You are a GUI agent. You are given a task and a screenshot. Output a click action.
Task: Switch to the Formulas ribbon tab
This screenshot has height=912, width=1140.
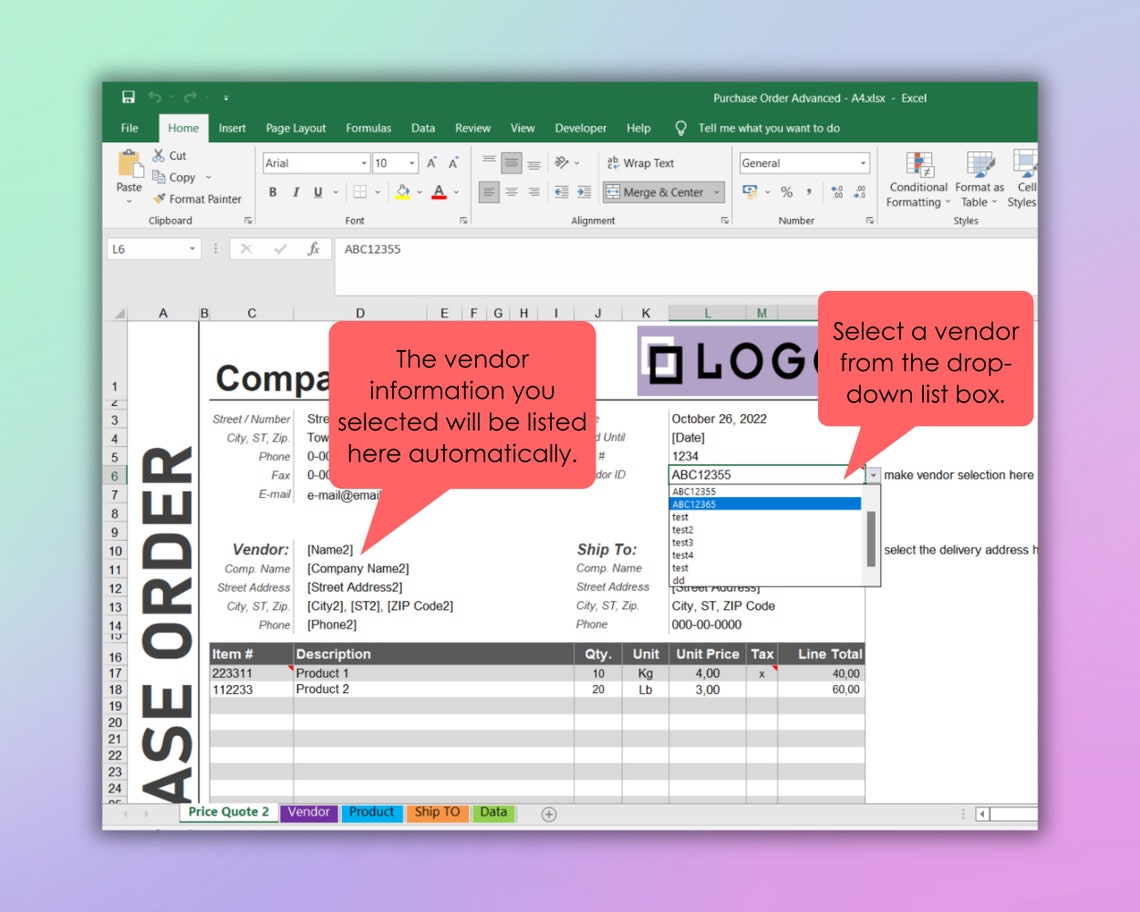[x=368, y=128]
